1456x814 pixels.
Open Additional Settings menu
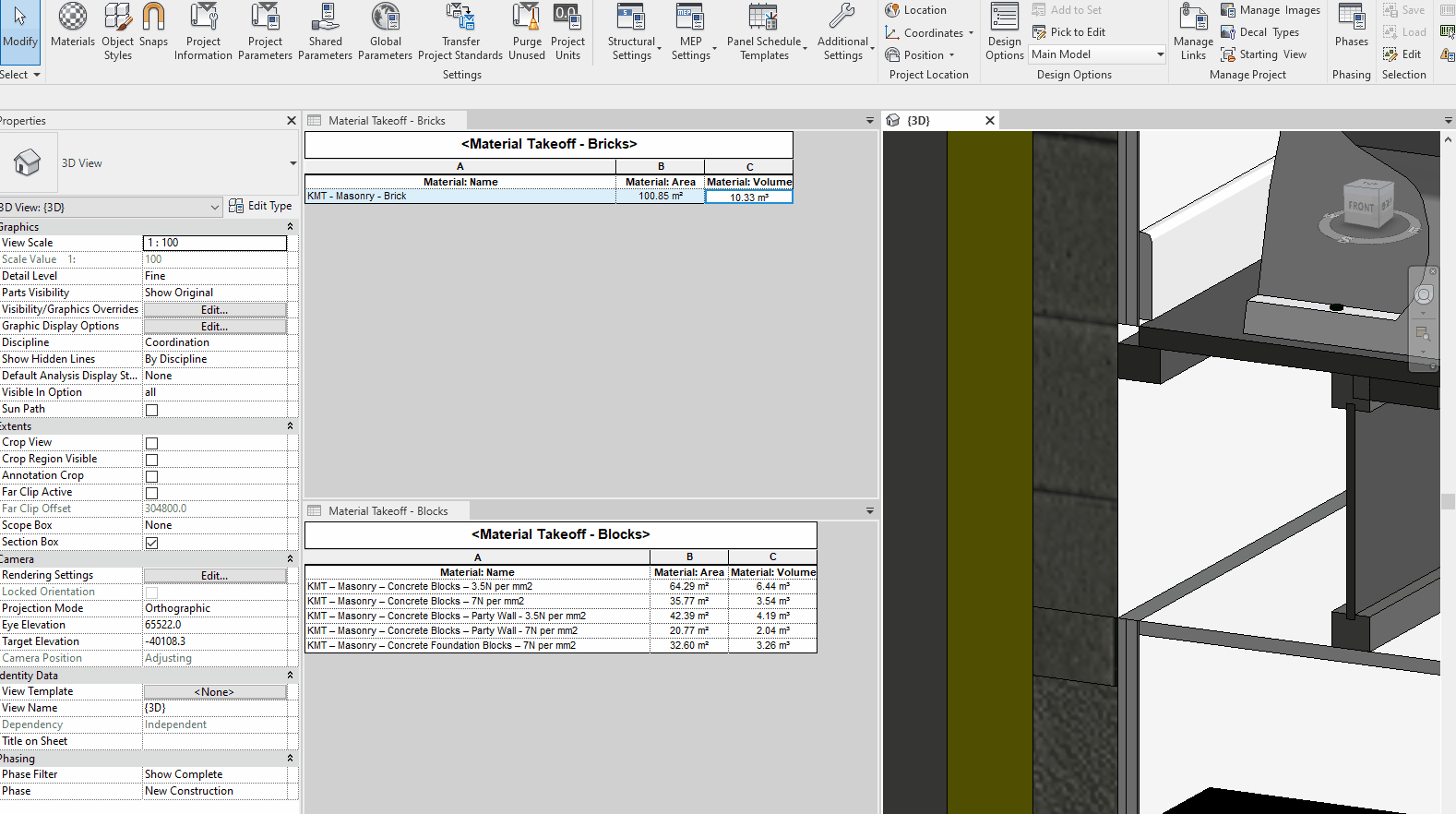pos(843,31)
